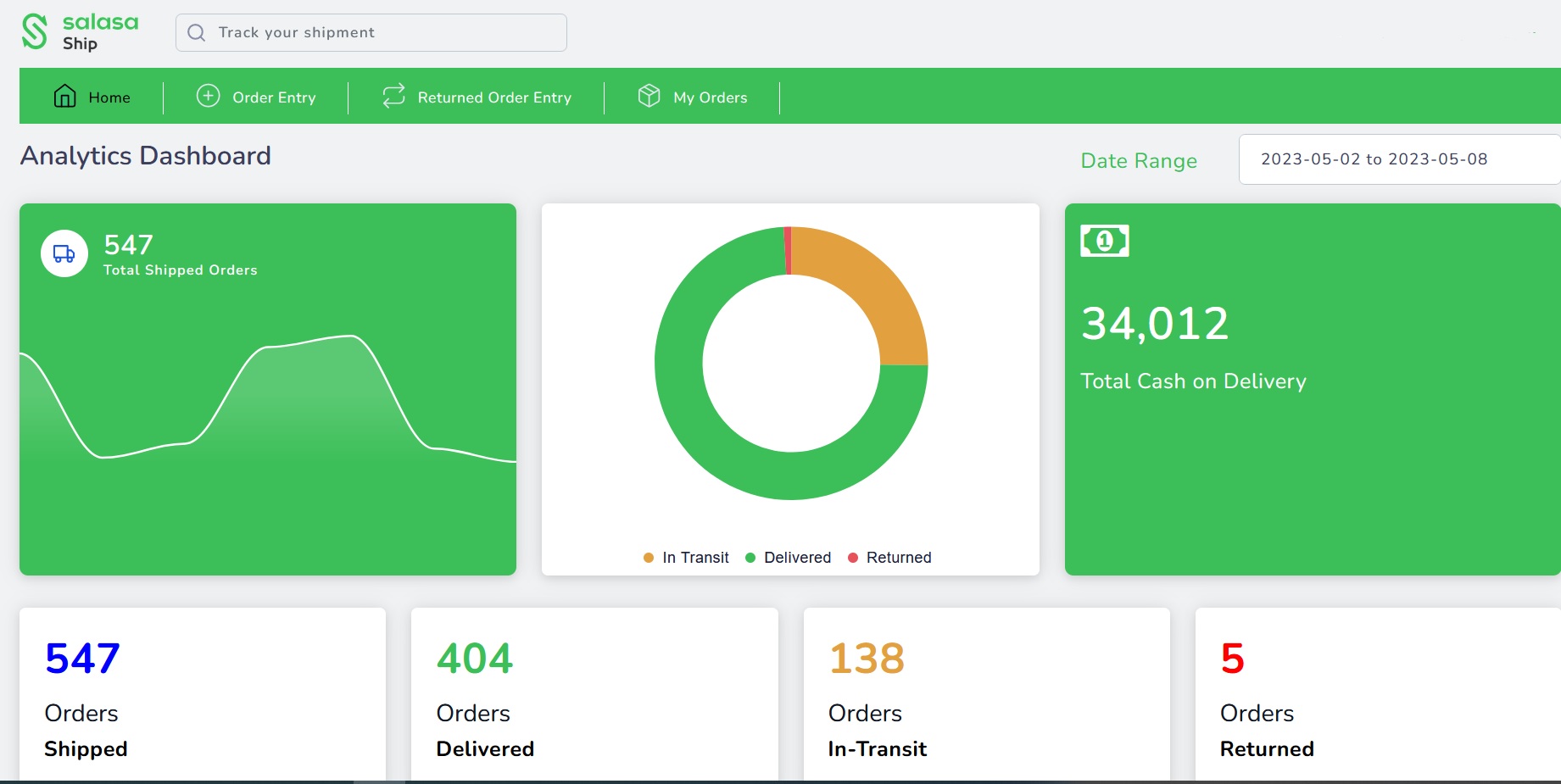Toggle the Delivered legend item
1561x784 pixels.
[788, 558]
